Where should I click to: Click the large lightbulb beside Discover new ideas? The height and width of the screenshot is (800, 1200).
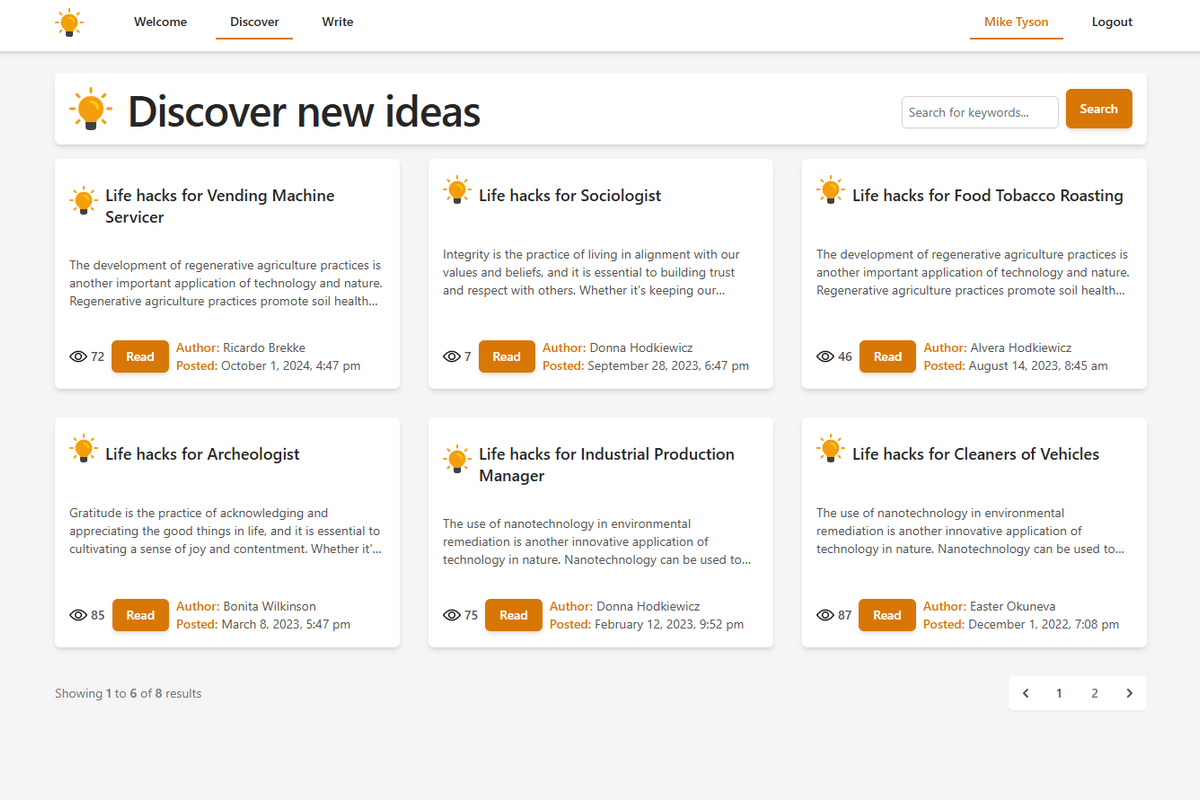90,109
